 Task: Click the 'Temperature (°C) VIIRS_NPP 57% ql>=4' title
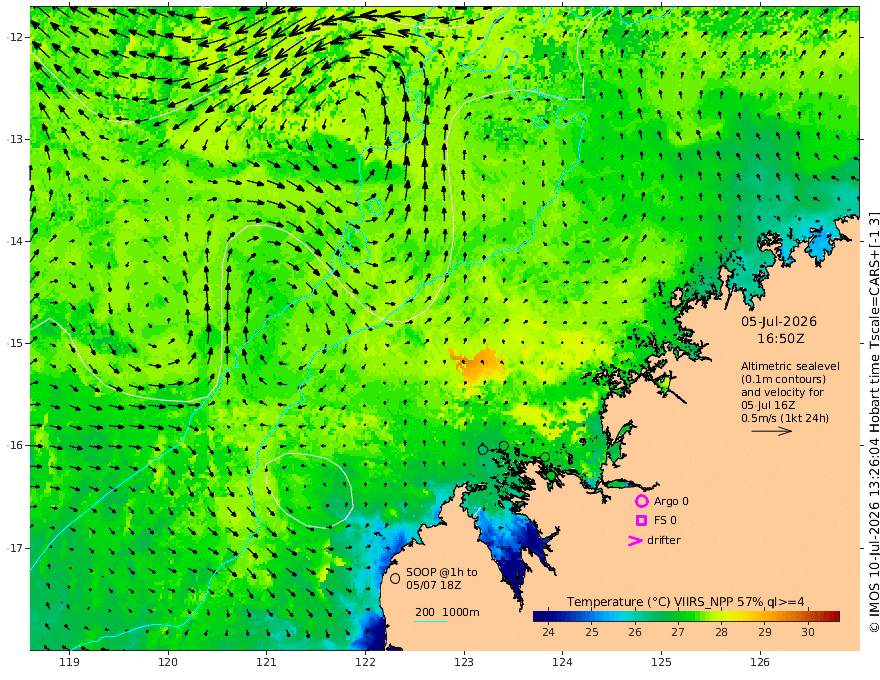tap(685, 602)
